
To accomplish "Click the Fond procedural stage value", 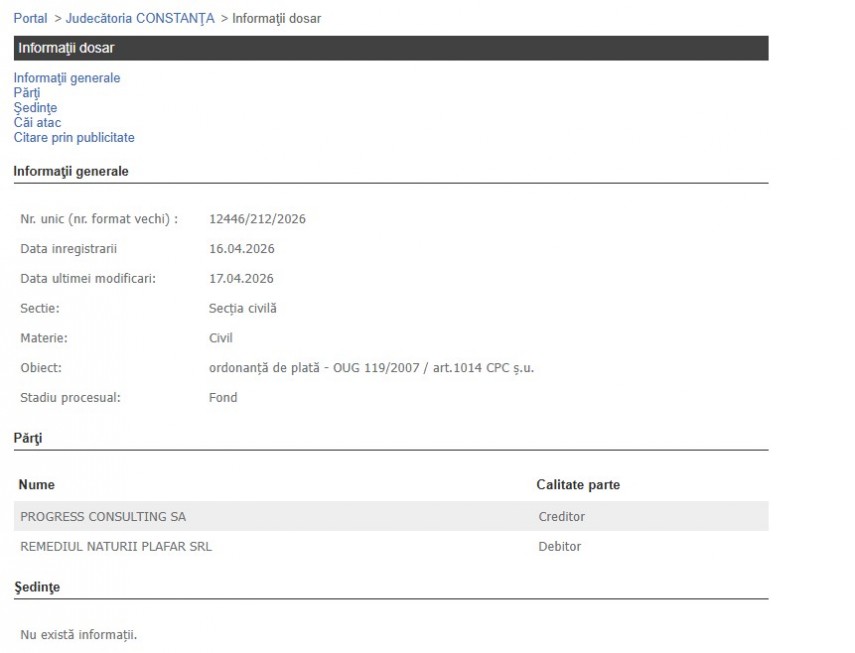I will (223, 398).
